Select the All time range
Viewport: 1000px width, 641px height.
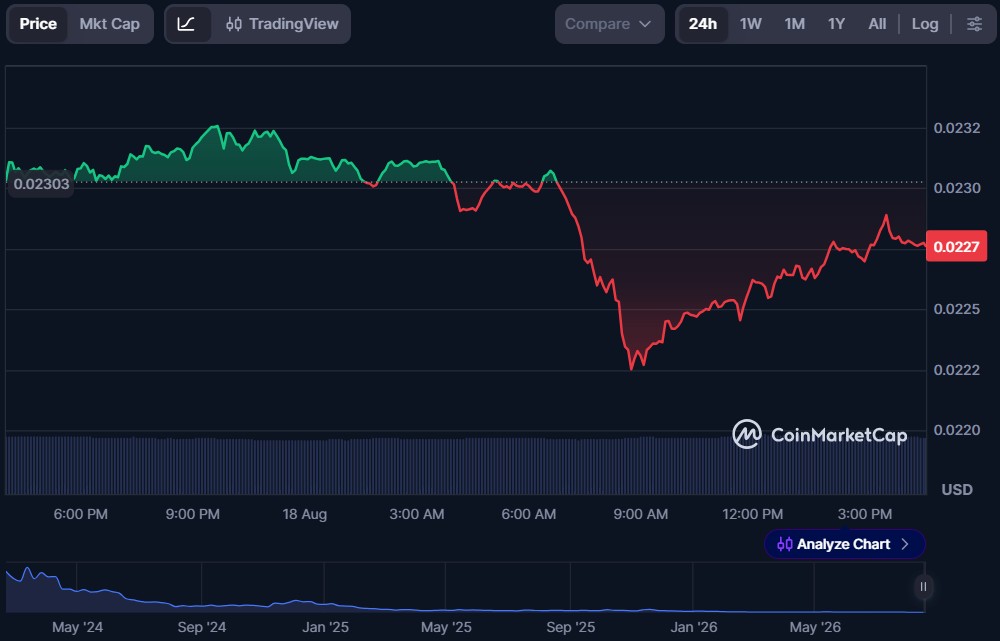pos(877,24)
